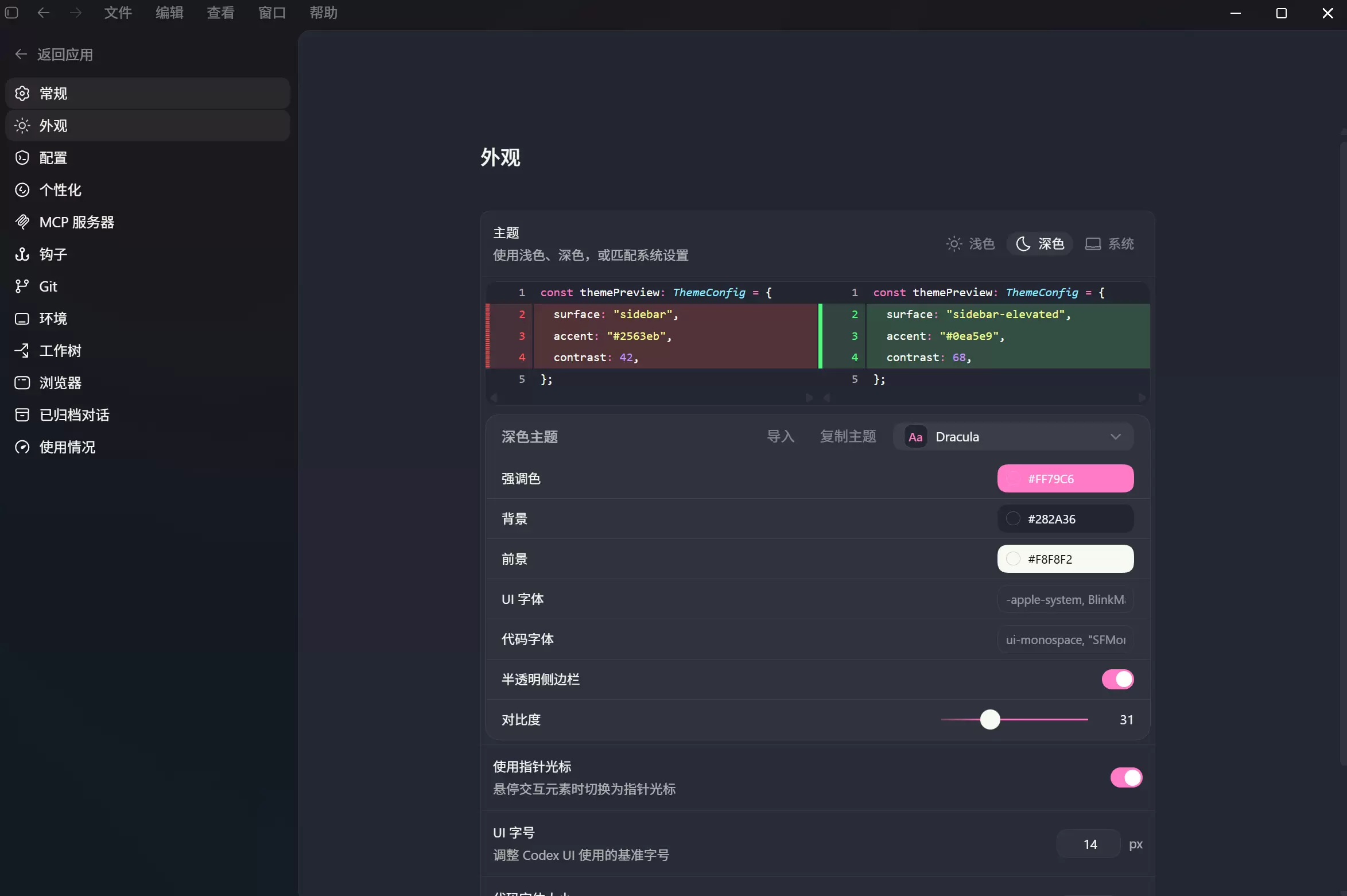Click the sun icon next to 浅色

[954, 244]
